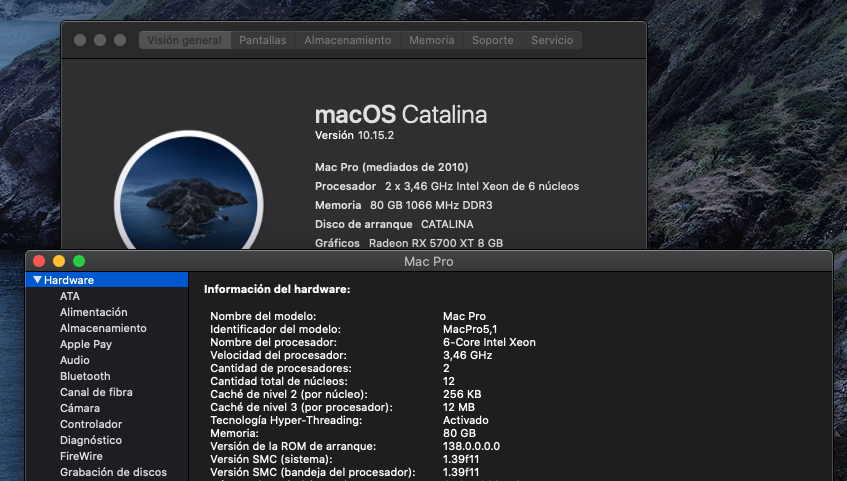Click Versión SMC (sistema) label
This screenshot has width=847, height=481.
tap(271, 459)
